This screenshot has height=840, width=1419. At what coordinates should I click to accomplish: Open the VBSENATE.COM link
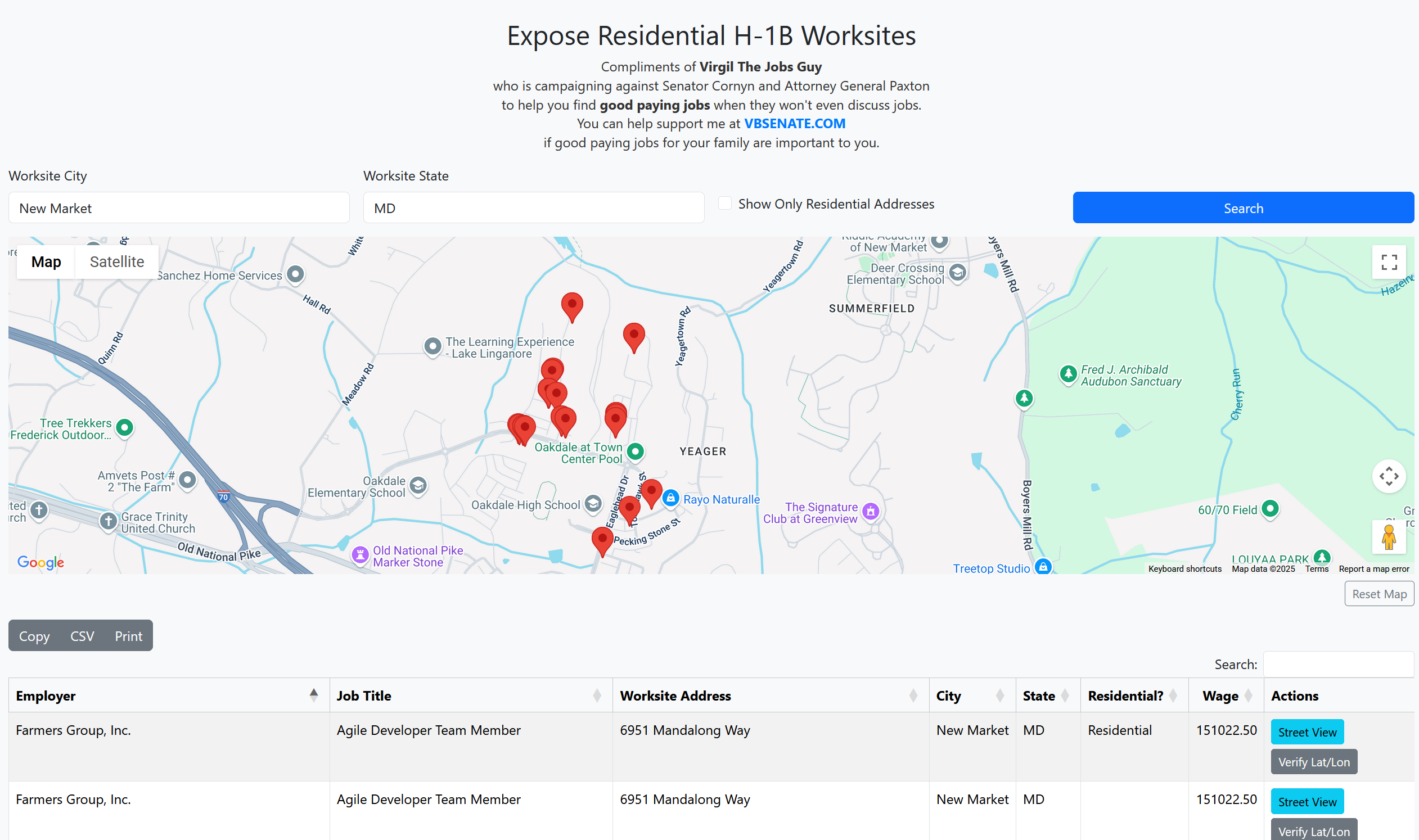795,123
